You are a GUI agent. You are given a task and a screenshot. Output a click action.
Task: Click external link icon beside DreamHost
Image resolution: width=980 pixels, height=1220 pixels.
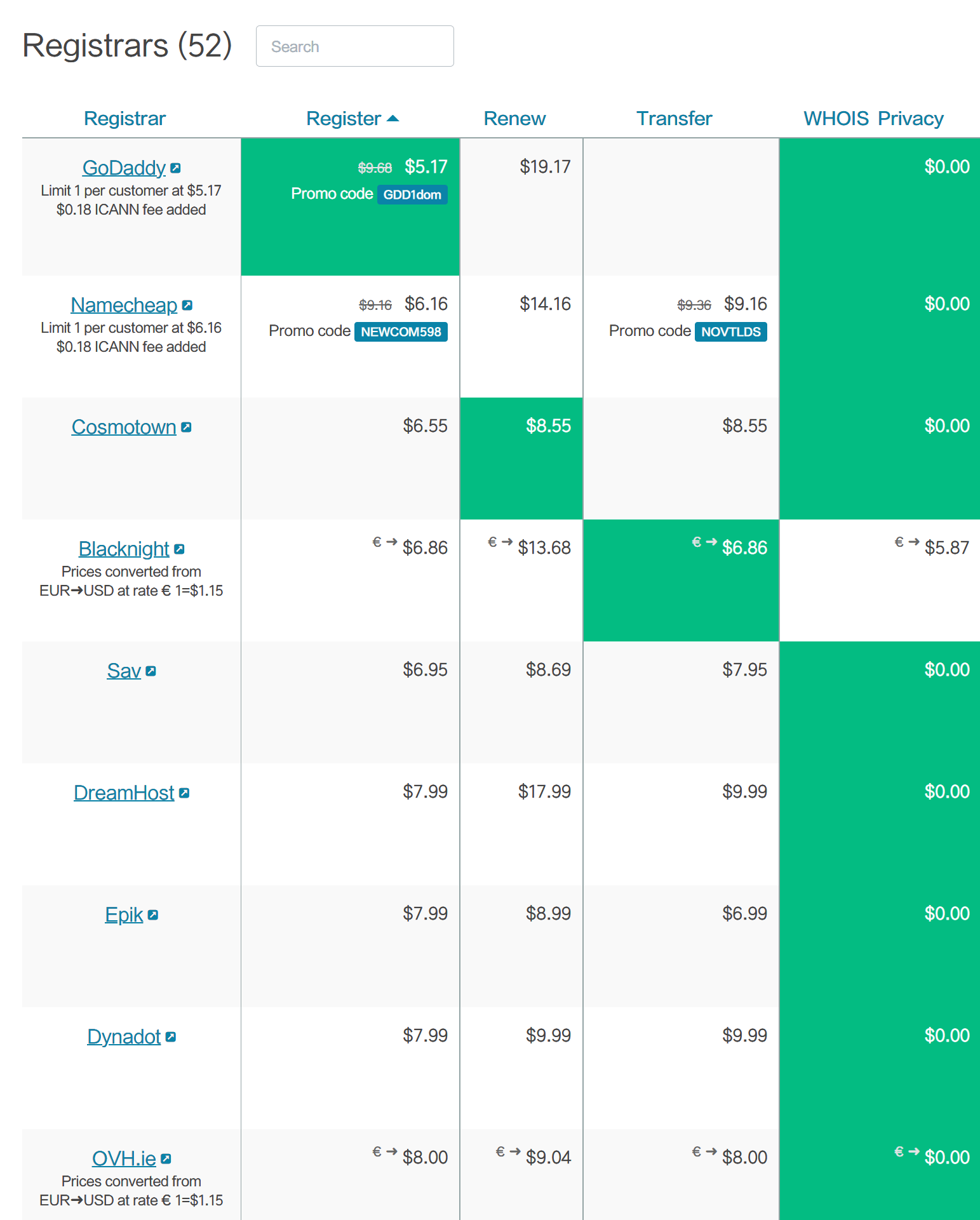pyautogui.click(x=184, y=793)
